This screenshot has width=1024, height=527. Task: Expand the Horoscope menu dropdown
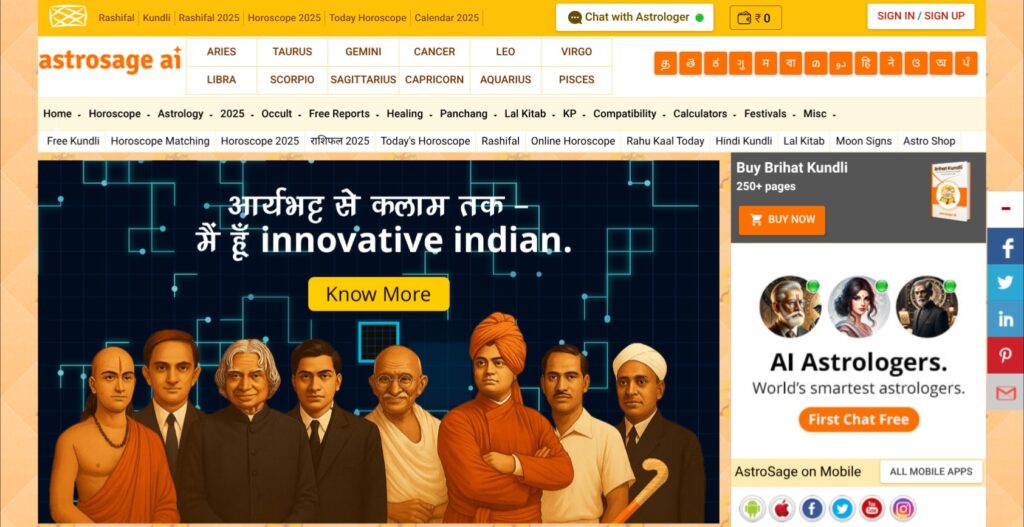[119, 114]
